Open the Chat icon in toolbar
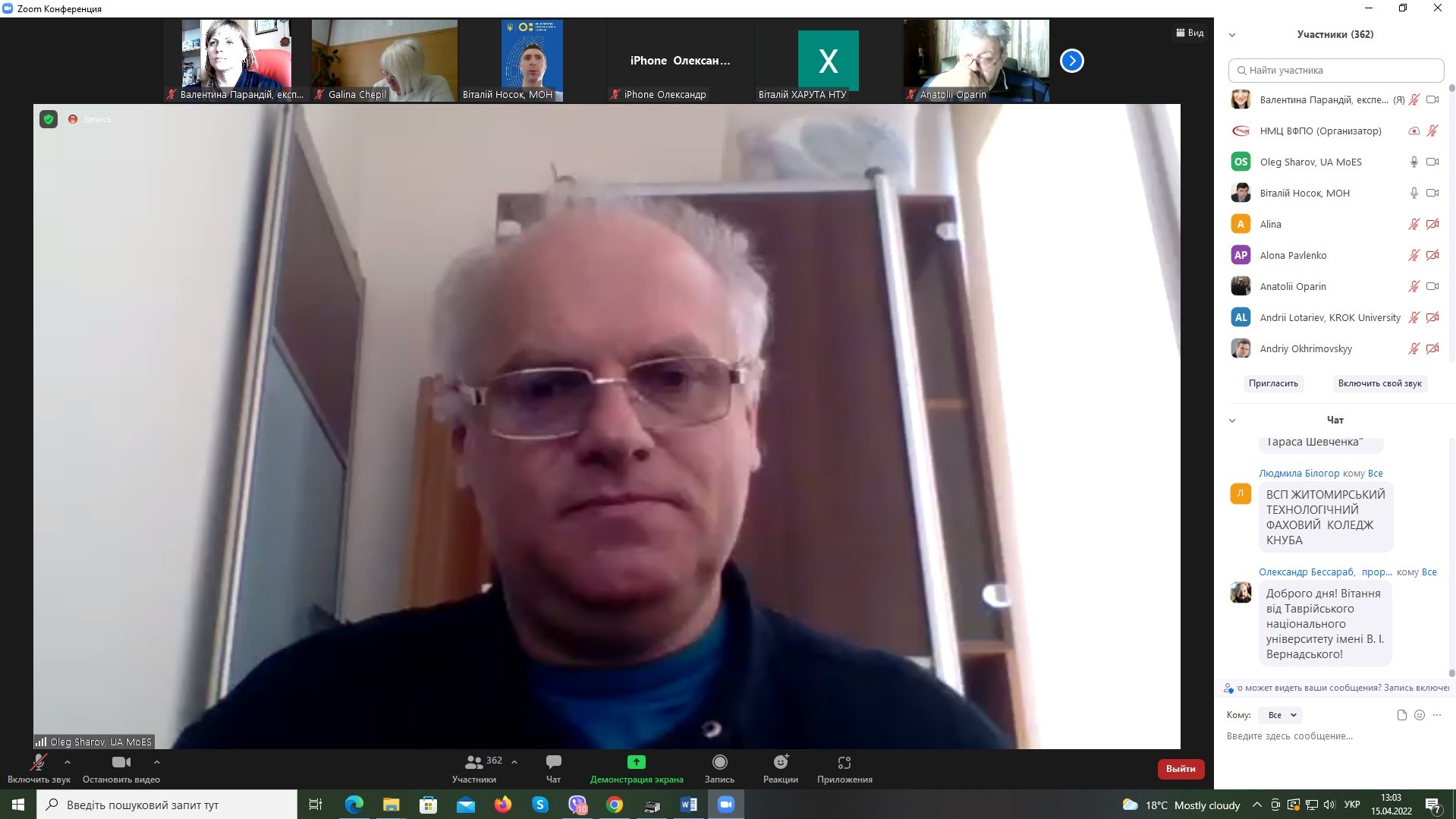 (x=553, y=762)
